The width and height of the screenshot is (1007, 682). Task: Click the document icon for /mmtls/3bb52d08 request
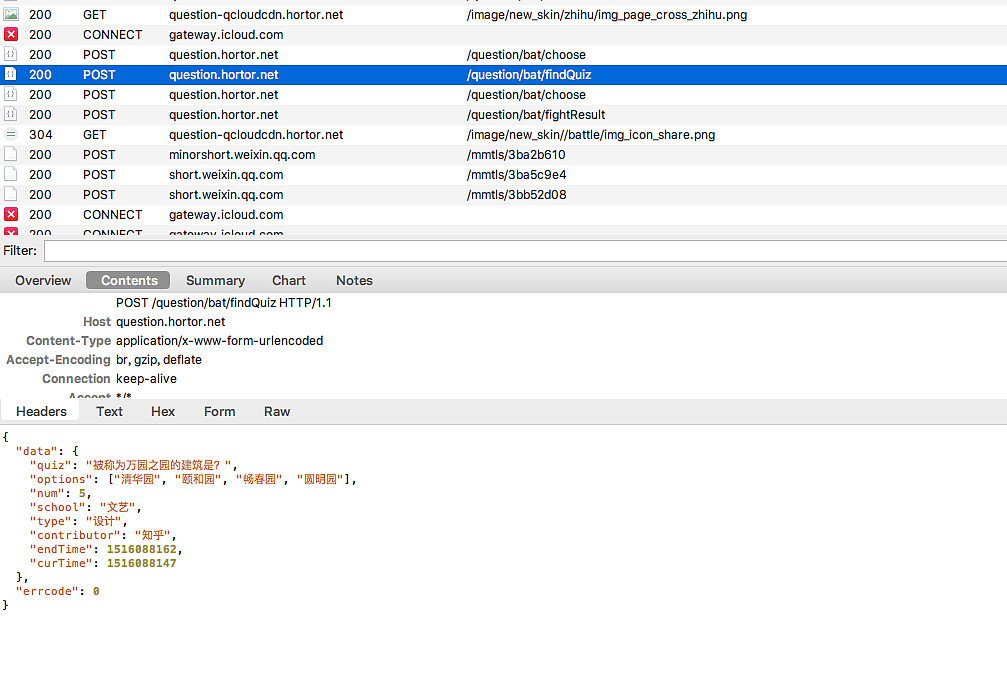[x=11, y=195]
